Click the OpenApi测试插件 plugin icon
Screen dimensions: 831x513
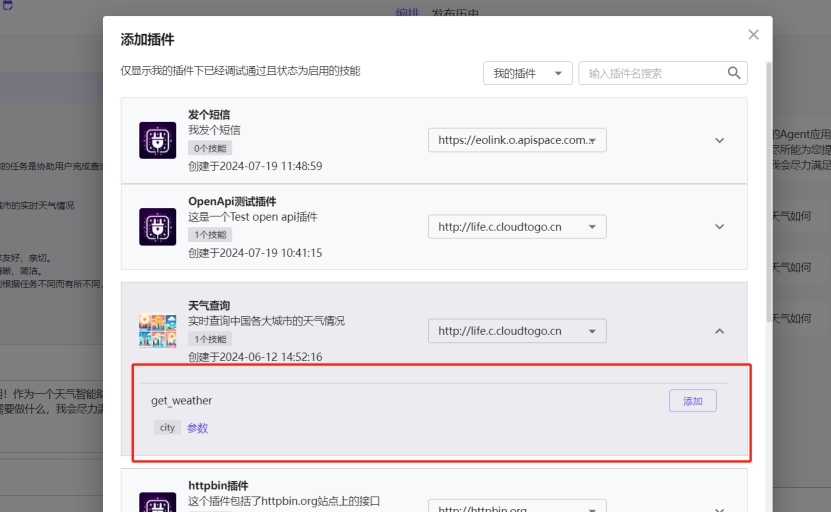click(x=157, y=227)
